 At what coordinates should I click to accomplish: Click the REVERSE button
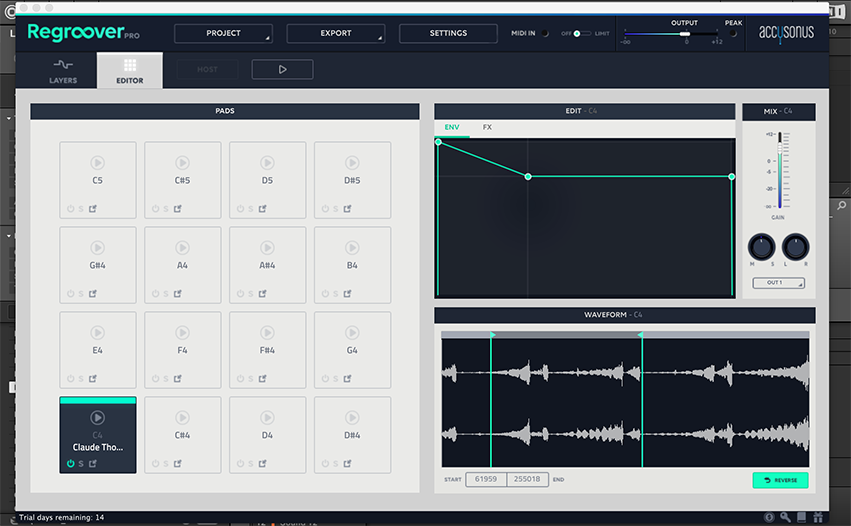(780, 480)
